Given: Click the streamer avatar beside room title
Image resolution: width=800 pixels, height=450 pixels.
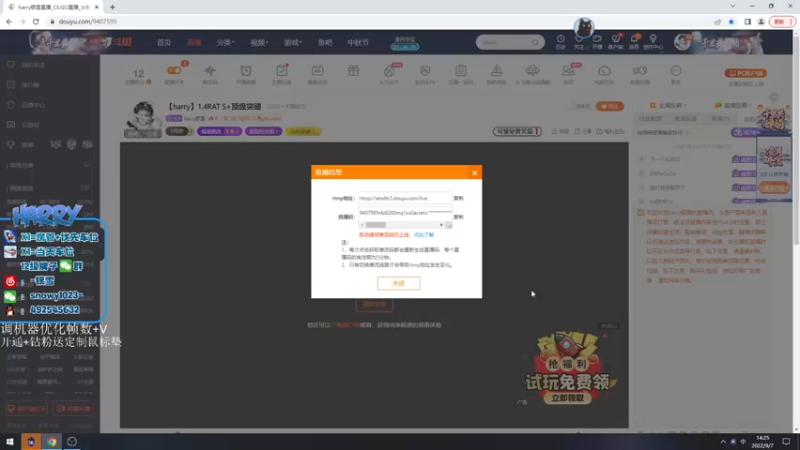Looking at the screenshot, I should (142, 118).
